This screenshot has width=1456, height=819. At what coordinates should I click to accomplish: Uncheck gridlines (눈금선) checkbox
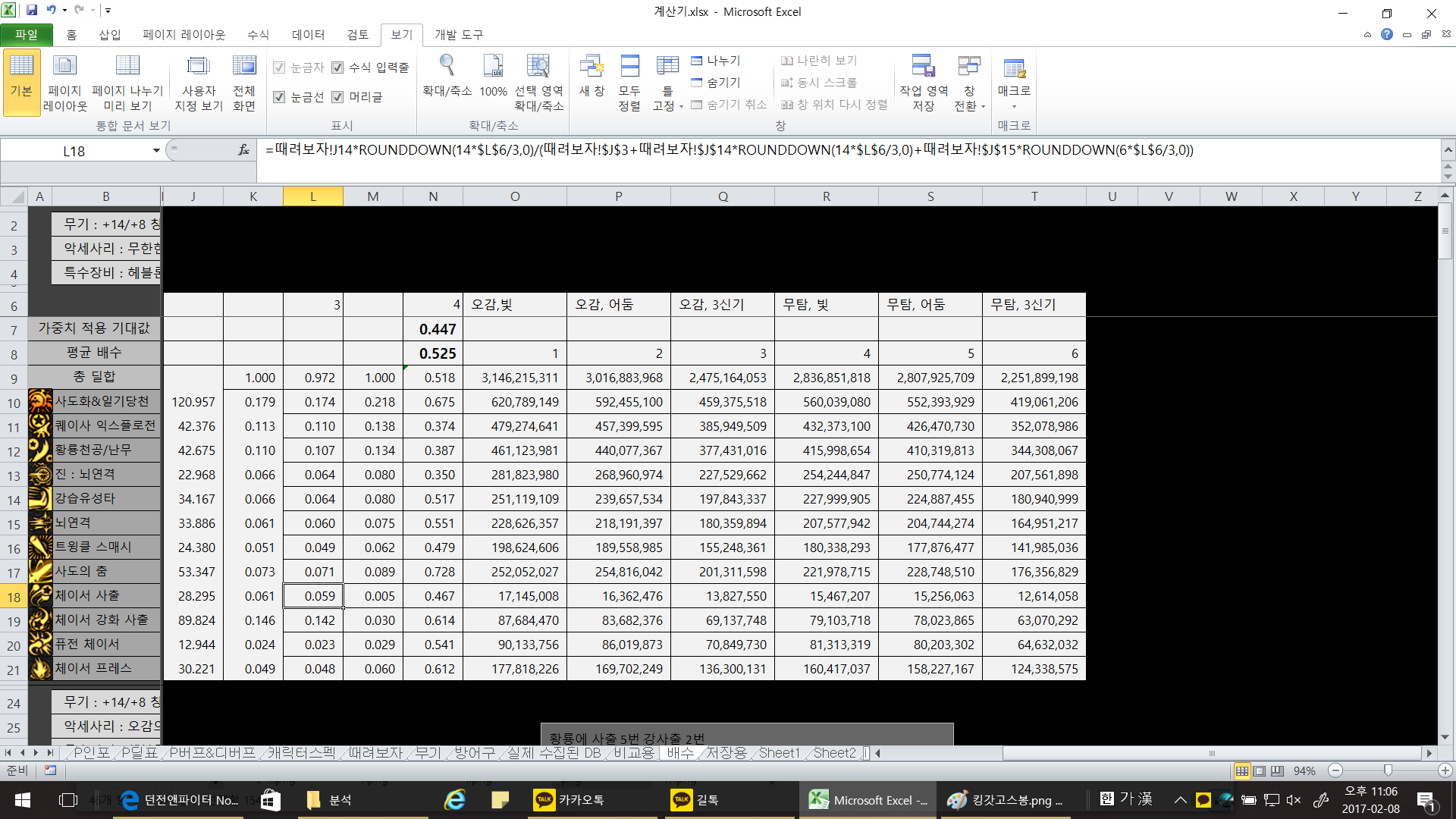tap(279, 97)
